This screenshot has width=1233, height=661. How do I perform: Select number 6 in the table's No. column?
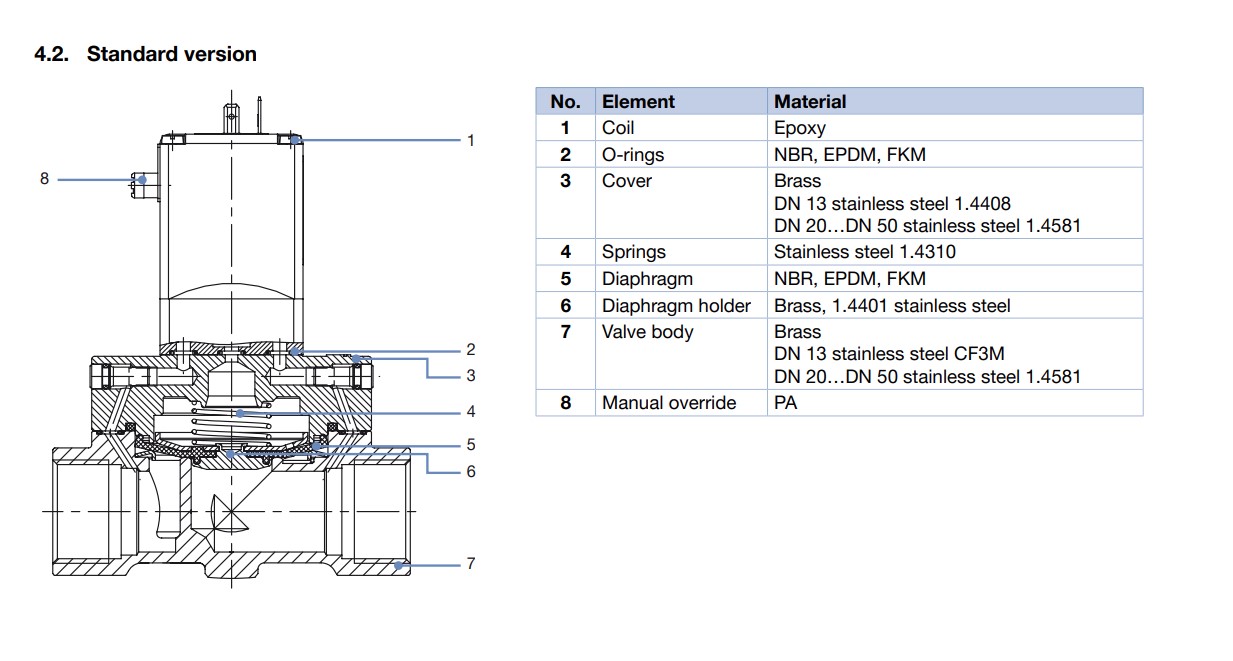[x=565, y=305]
